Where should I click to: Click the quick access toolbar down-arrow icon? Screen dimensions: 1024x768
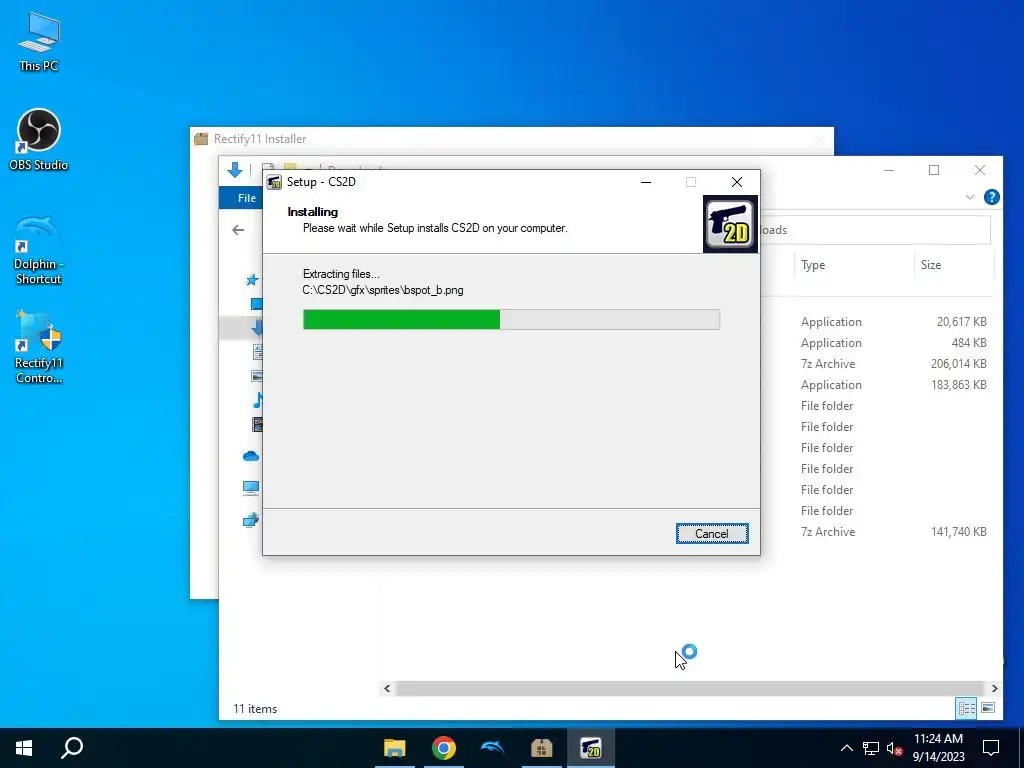tap(234, 170)
